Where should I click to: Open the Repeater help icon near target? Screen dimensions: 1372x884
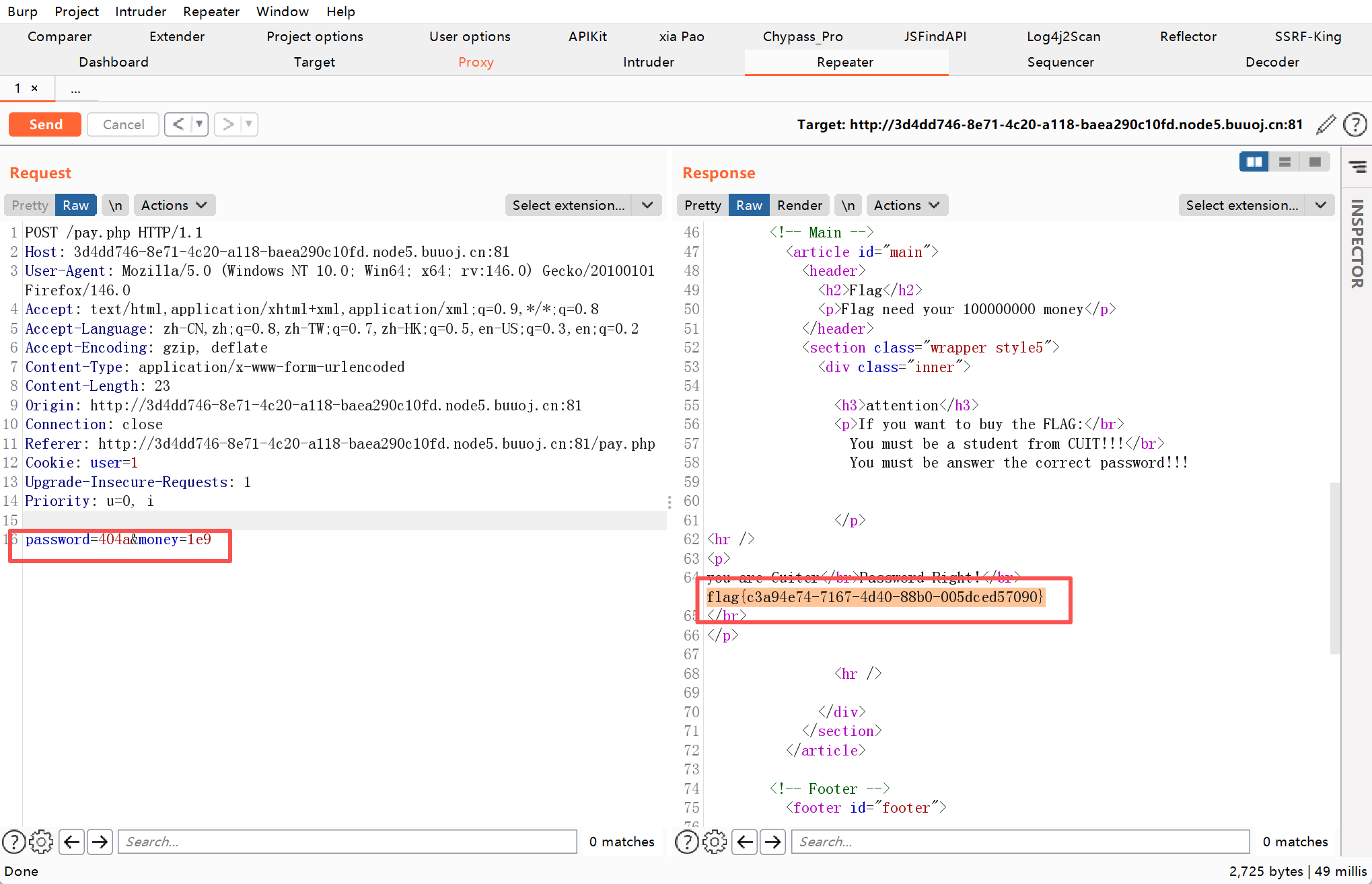(1355, 124)
